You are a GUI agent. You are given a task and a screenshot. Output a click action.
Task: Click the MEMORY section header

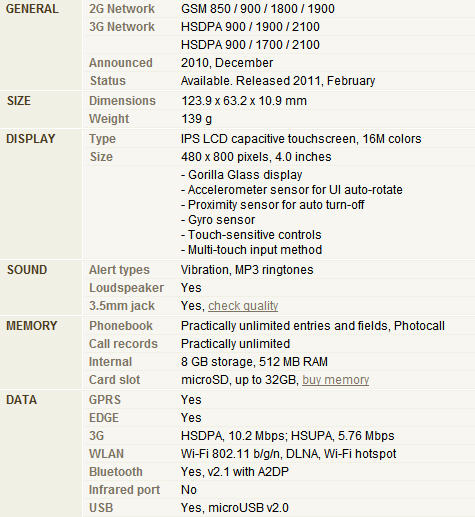click(x=32, y=326)
